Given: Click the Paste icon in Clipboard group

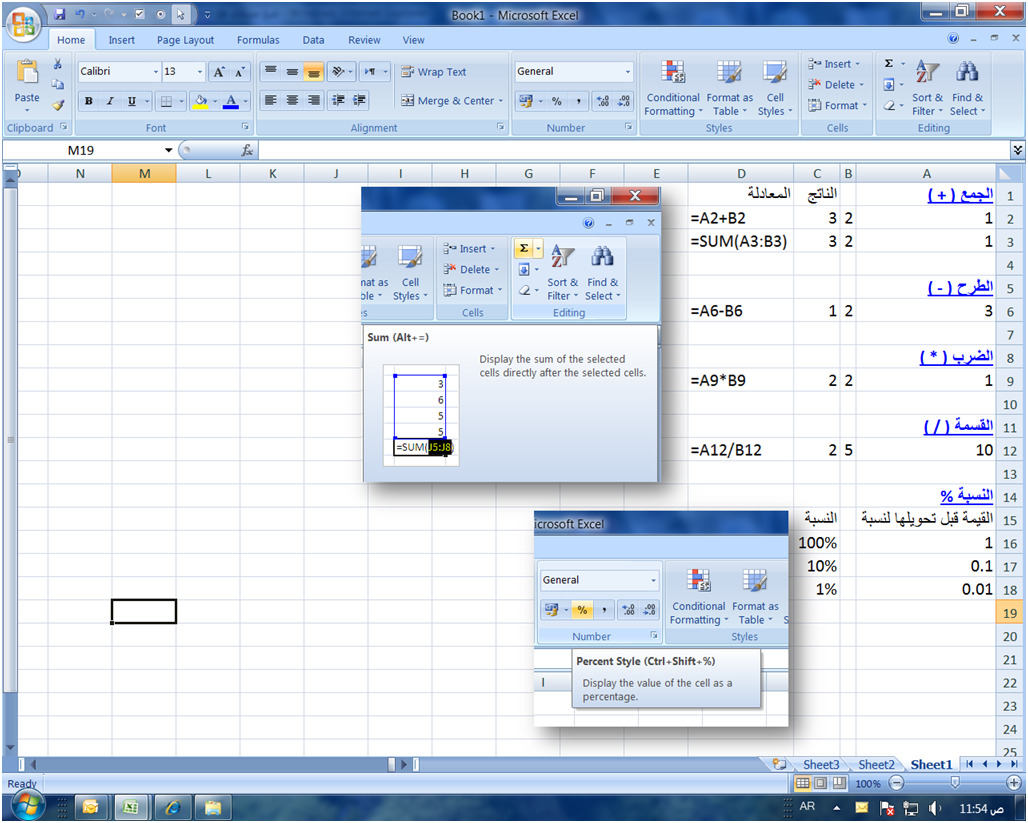Looking at the screenshot, I should pyautogui.click(x=27, y=78).
